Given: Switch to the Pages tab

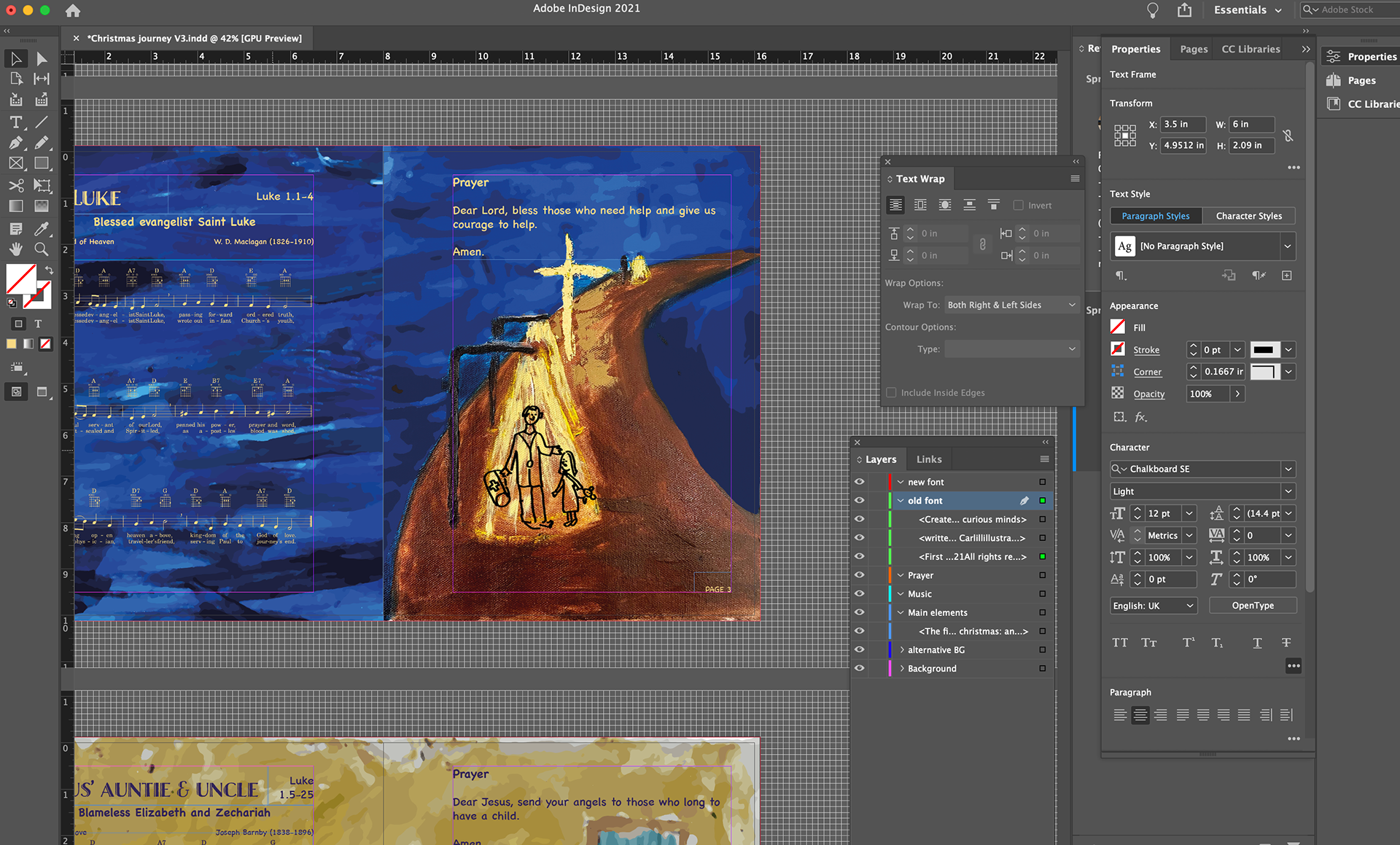Looking at the screenshot, I should coord(1194,49).
